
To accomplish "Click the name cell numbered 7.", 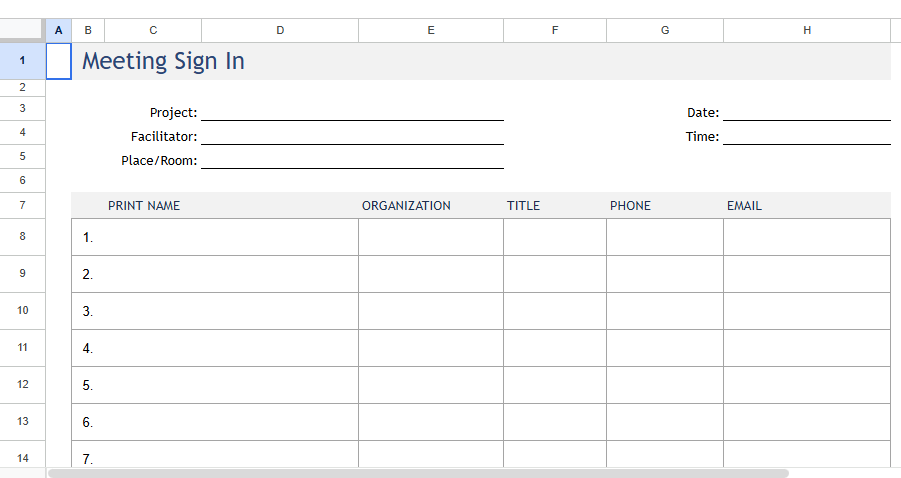I will click(215, 454).
